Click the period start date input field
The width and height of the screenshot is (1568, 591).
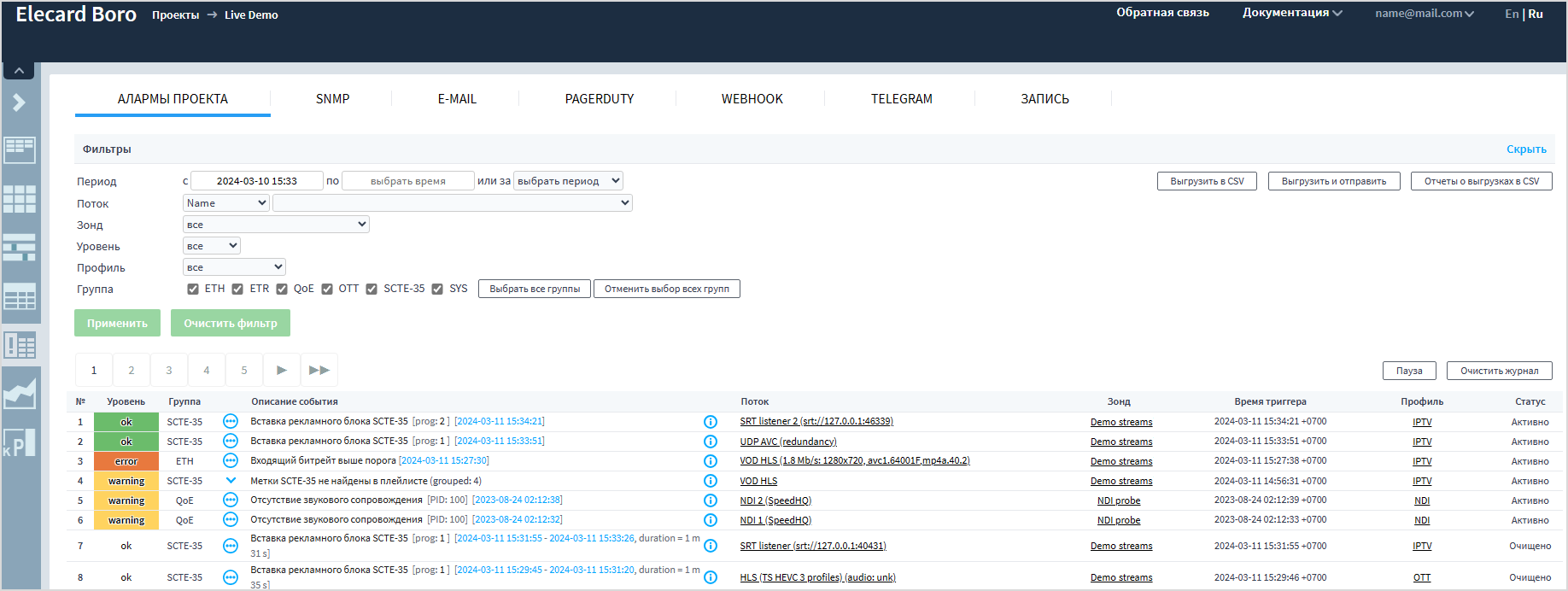coord(256,181)
